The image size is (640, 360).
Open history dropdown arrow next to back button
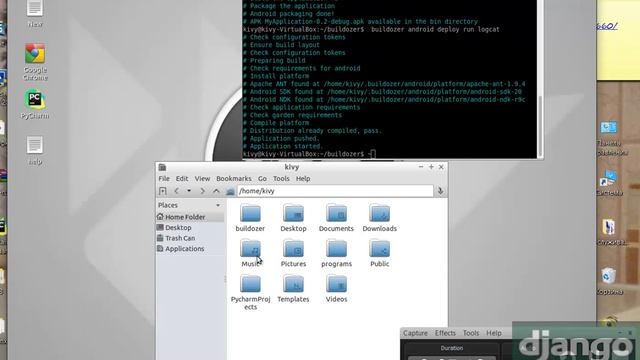click(189, 191)
